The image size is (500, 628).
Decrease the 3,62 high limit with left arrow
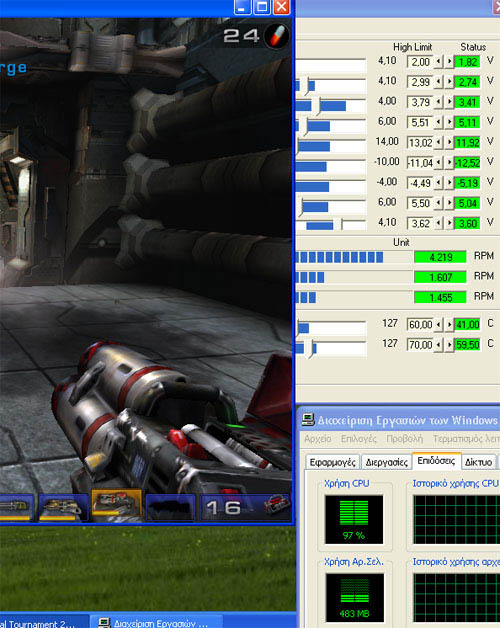tap(439, 223)
